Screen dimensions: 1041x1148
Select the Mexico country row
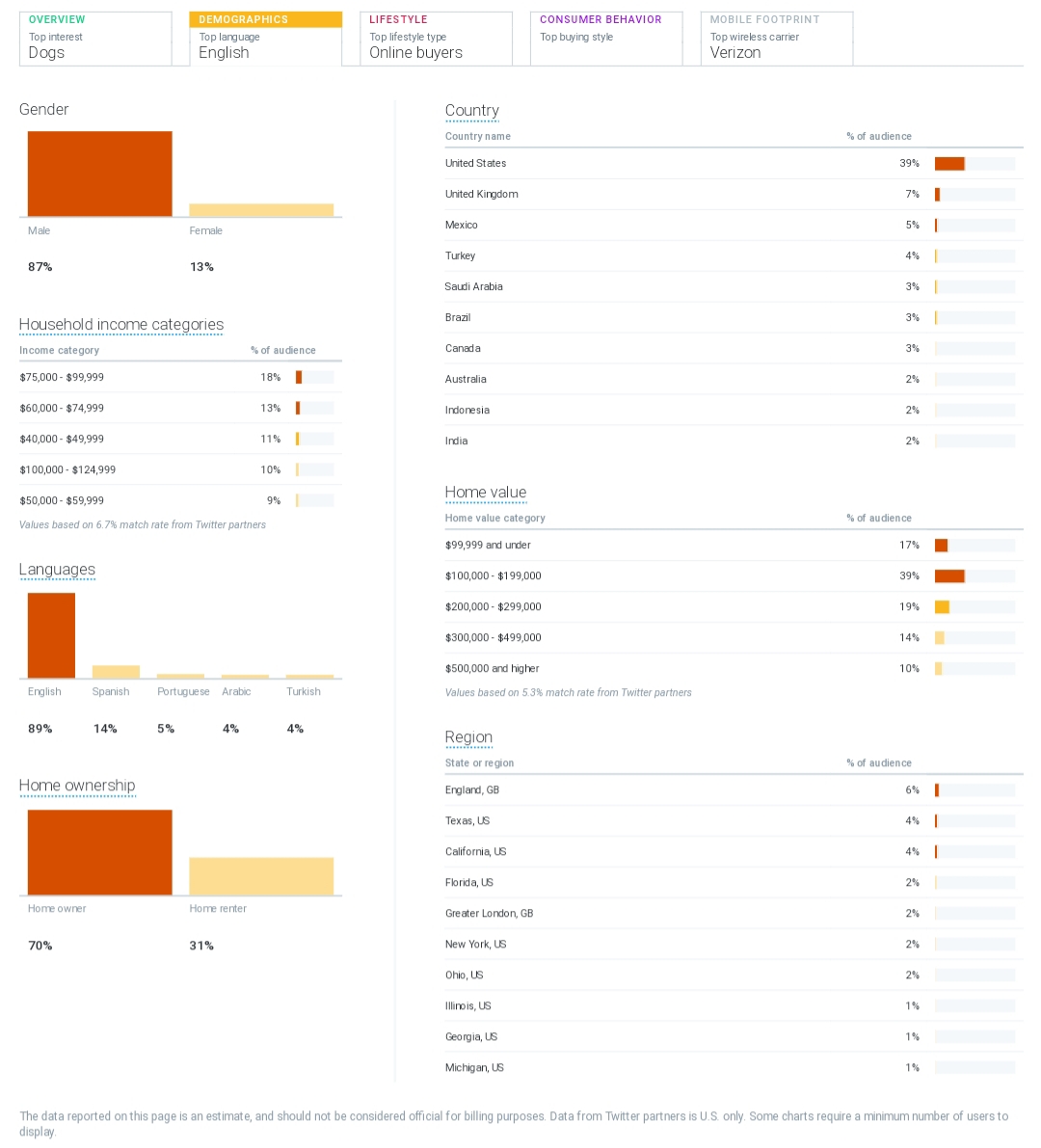pyautogui.click(x=734, y=225)
